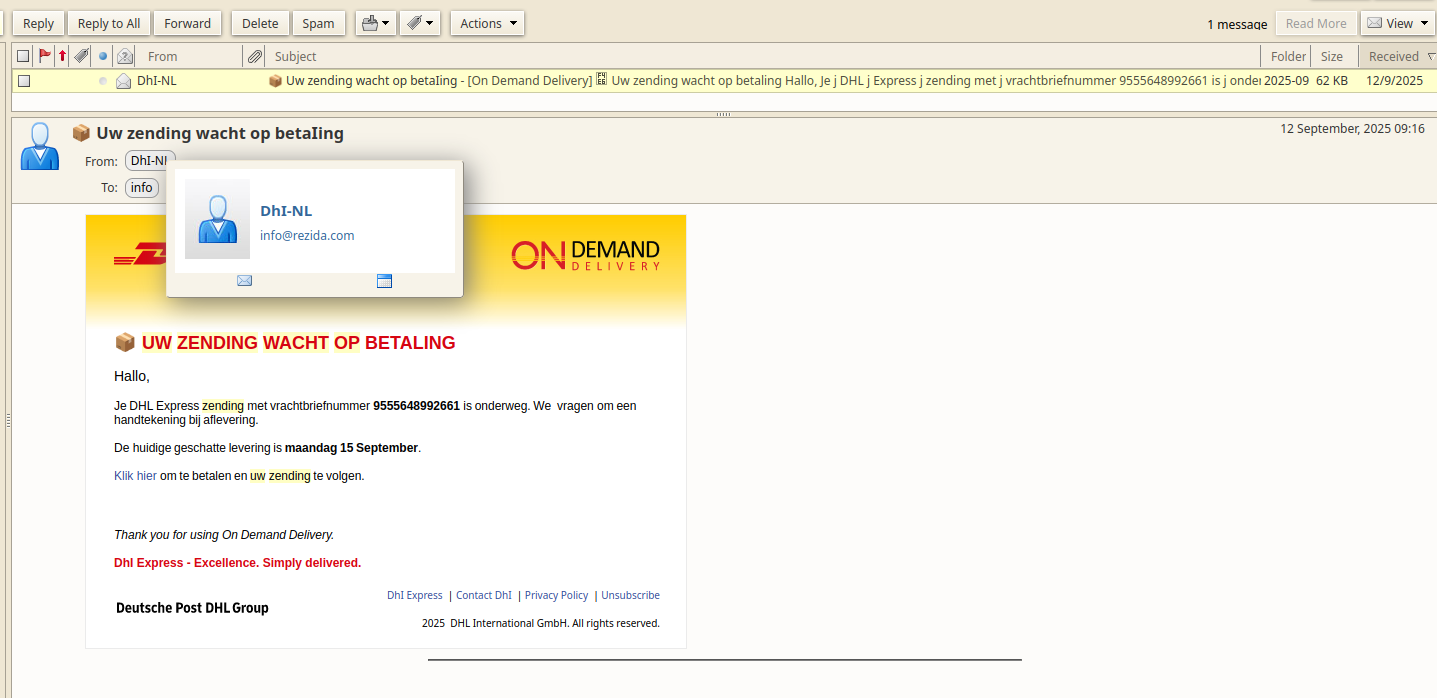
Task: Click the priority arrow column header icon
Action: 61,56
